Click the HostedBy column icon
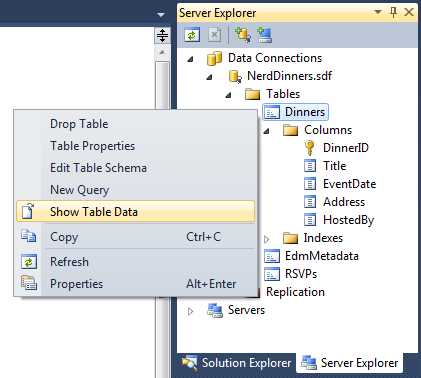The width and height of the screenshot is (421, 378). point(310,220)
